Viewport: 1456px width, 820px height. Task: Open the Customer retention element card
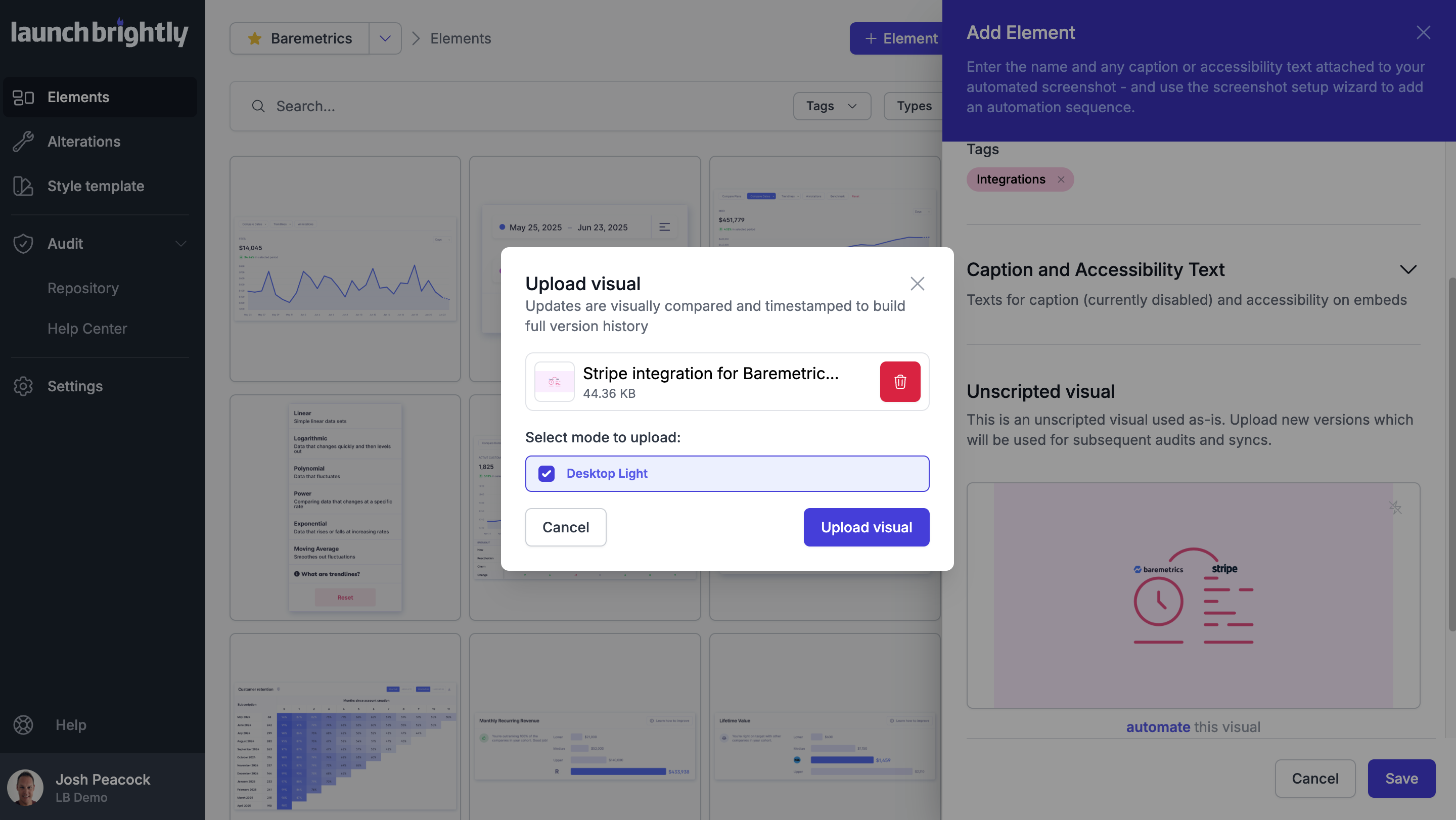345,727
